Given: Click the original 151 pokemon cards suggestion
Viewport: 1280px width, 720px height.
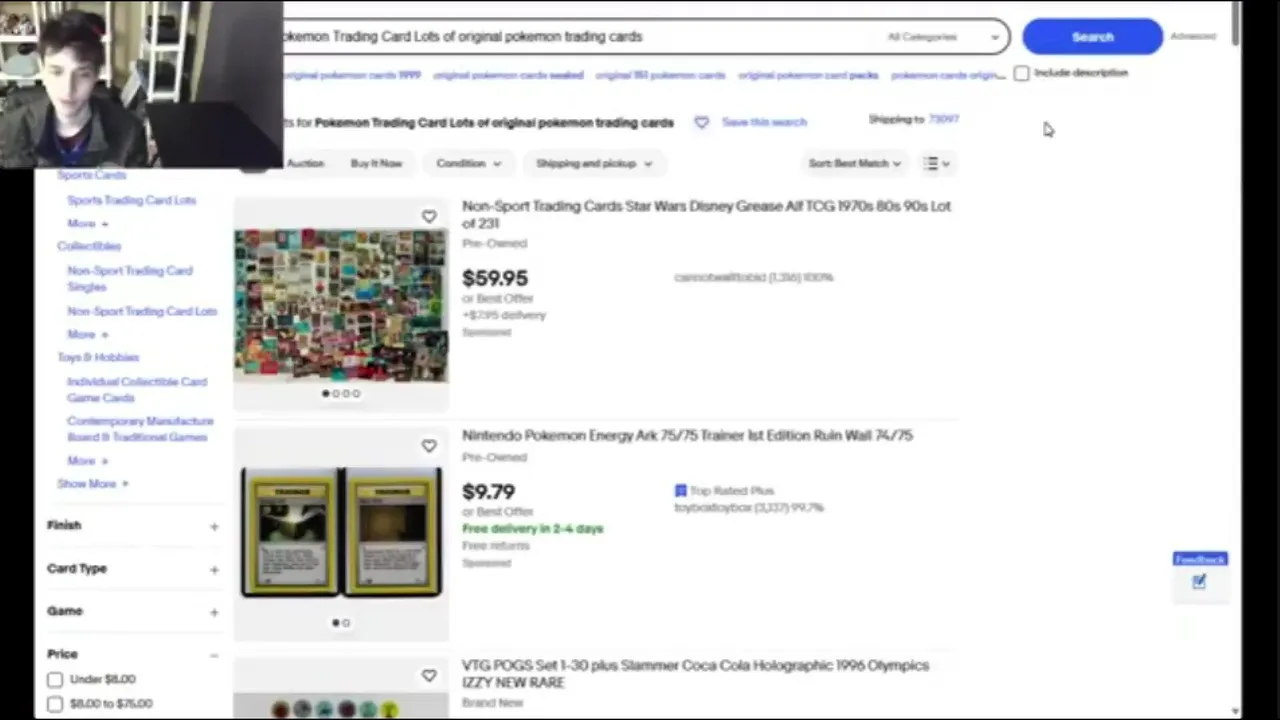Looking at the screenshot, I should click(x=660, y=75).
